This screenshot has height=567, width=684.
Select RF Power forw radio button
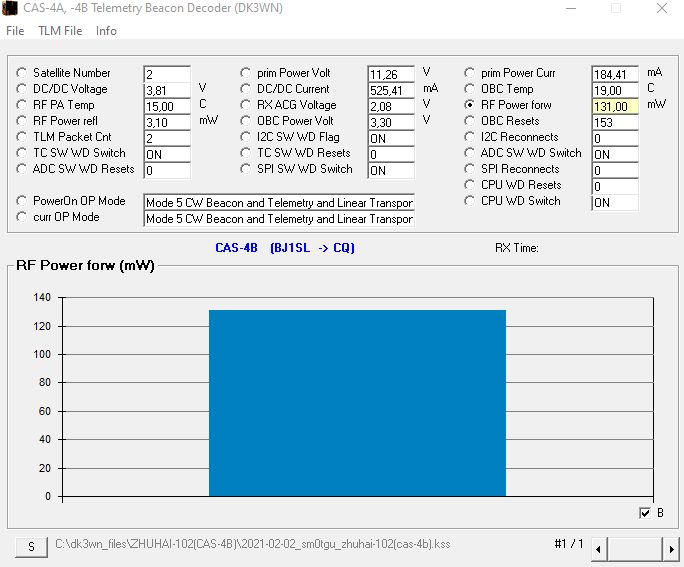pos(469,105)
